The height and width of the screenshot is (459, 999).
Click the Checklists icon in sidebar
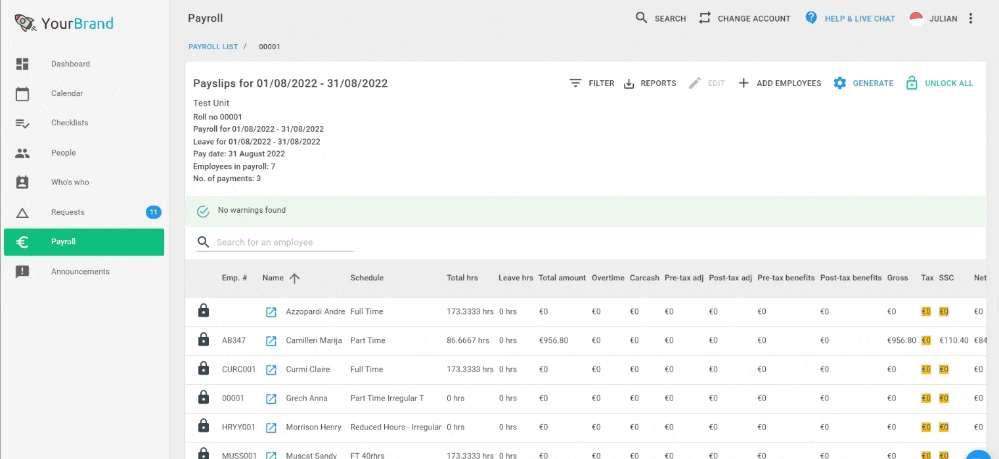pos(22,123)
